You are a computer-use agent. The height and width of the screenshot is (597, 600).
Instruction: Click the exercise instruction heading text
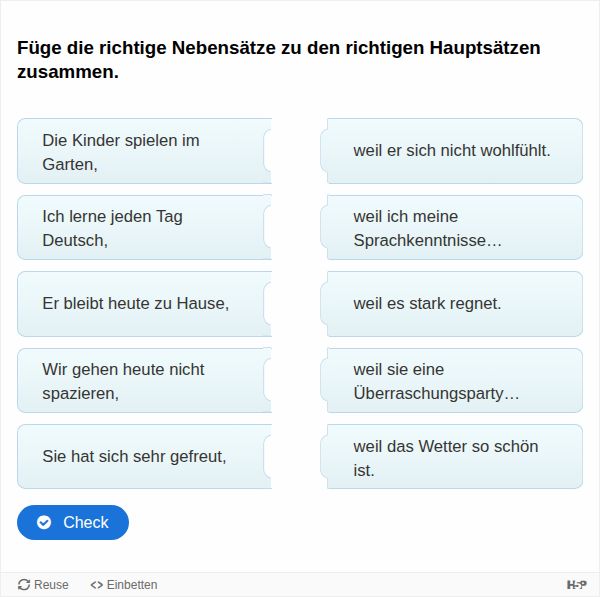(x=279, y=60)
